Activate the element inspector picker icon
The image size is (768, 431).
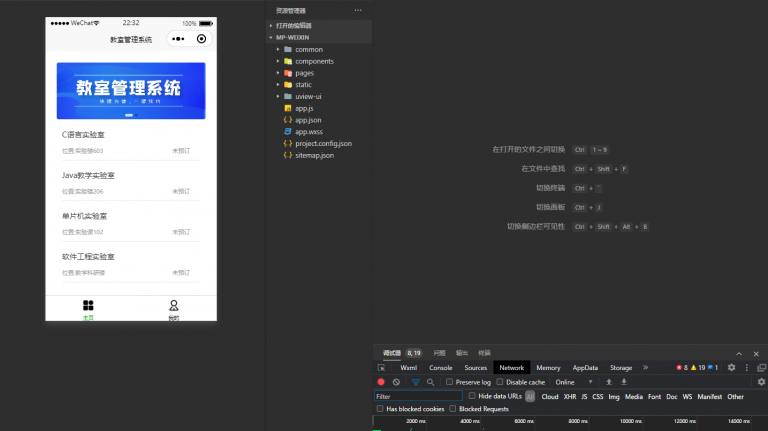click(382, 368)
